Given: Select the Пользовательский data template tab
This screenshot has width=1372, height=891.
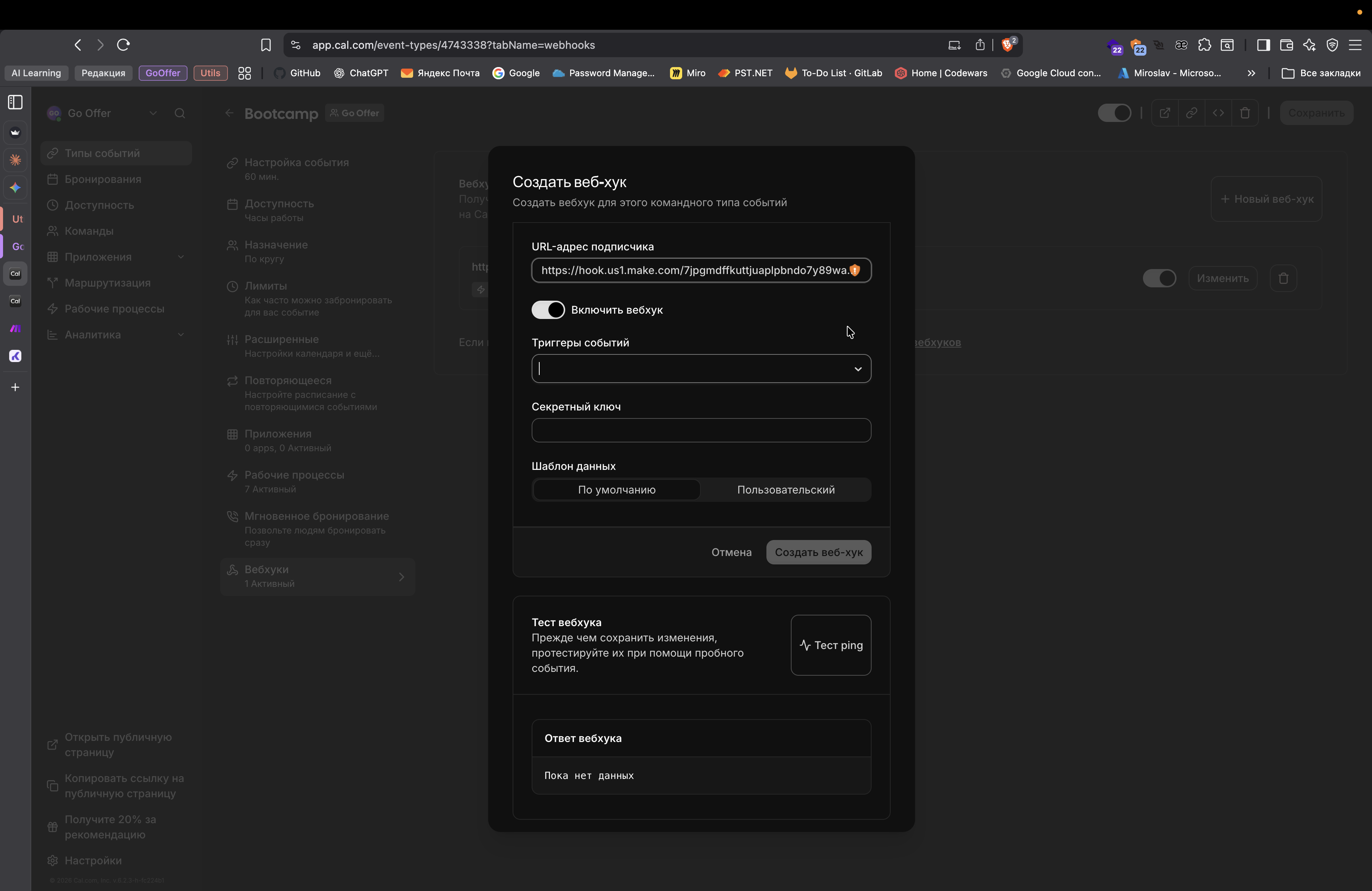Looking at the screenshot, I should coord(785,490).
